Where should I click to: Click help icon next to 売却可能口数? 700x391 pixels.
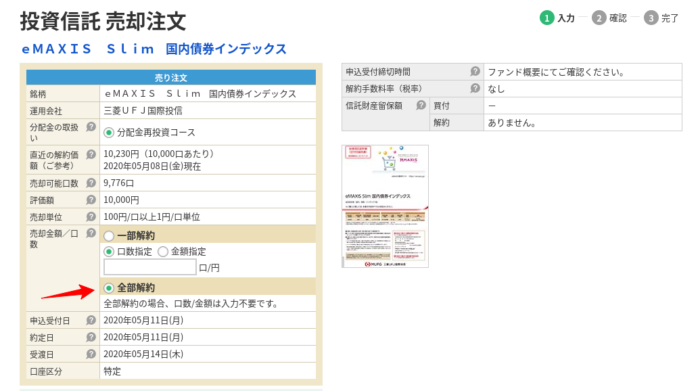click(91, 183)
